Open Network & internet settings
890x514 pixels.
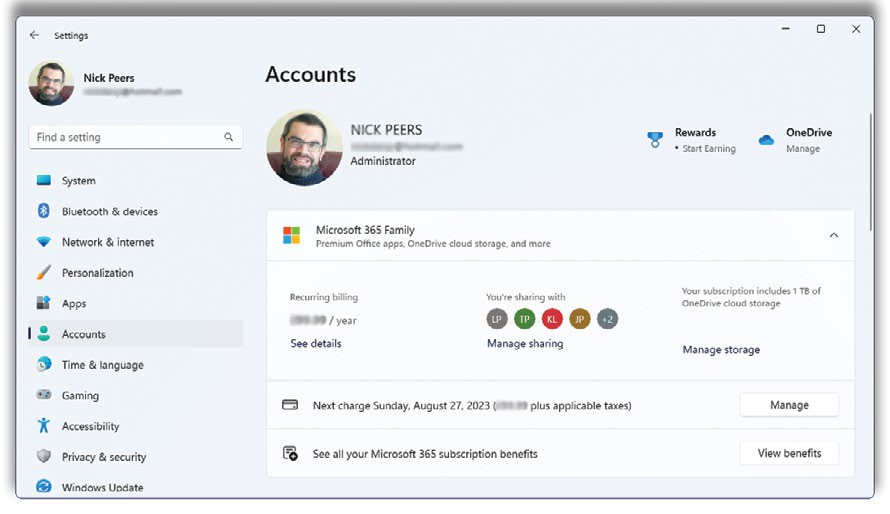coord(136,242)
